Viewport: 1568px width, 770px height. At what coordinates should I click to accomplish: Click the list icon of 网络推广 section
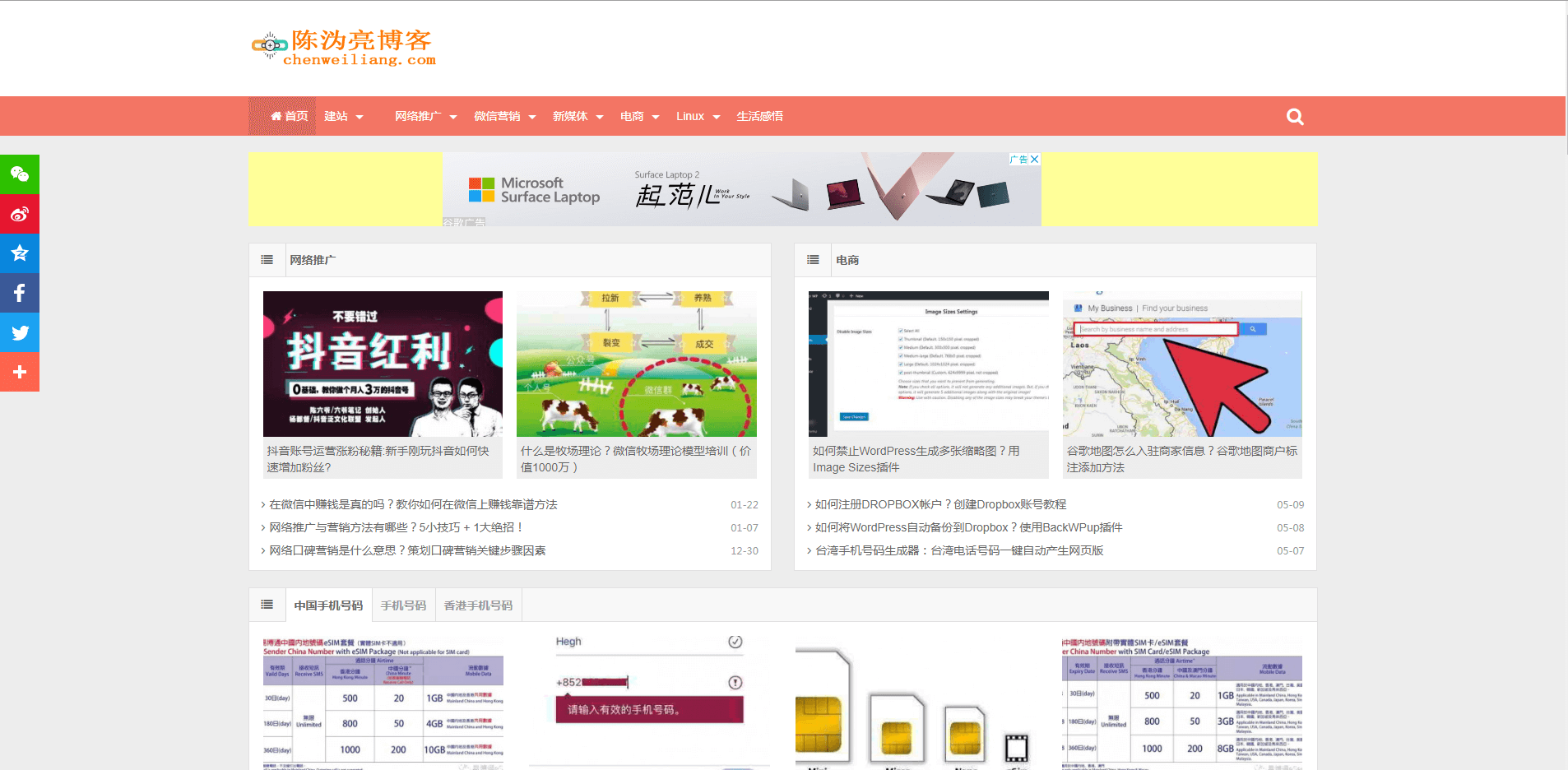[x=267, y=259]
